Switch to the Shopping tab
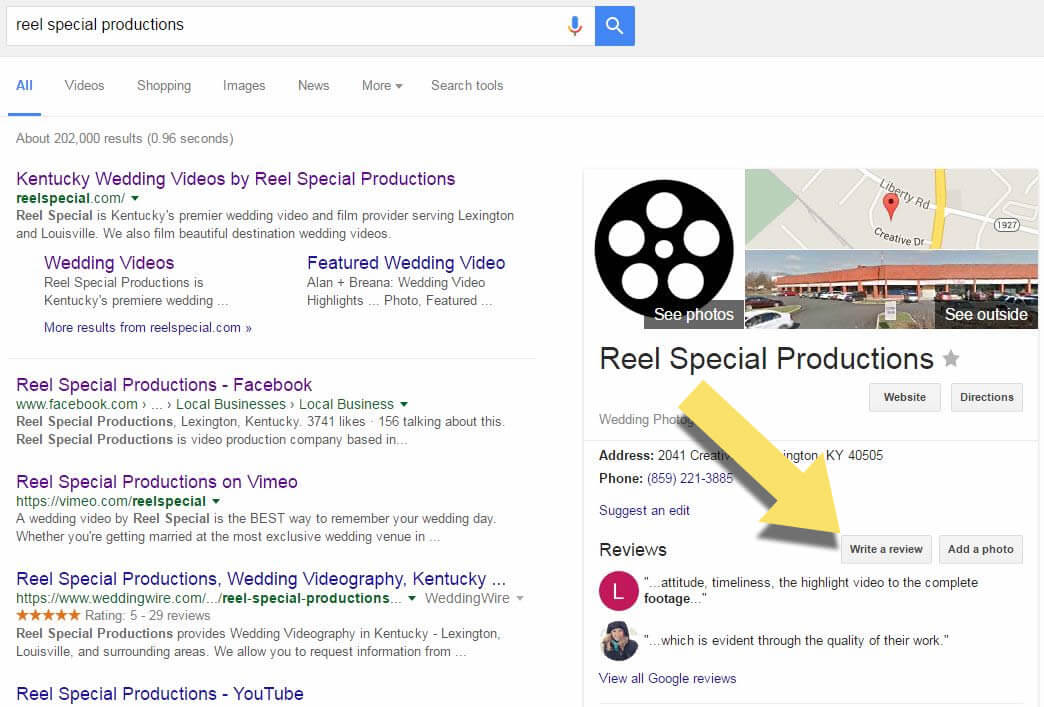 tap(164, 86)
